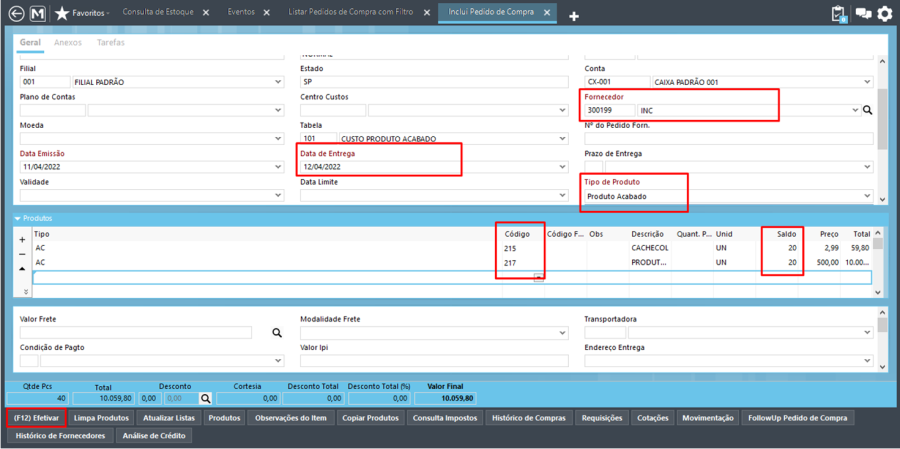Add a product row with plus icon
This screenshot has width=900, height=449.
[22, 240]
